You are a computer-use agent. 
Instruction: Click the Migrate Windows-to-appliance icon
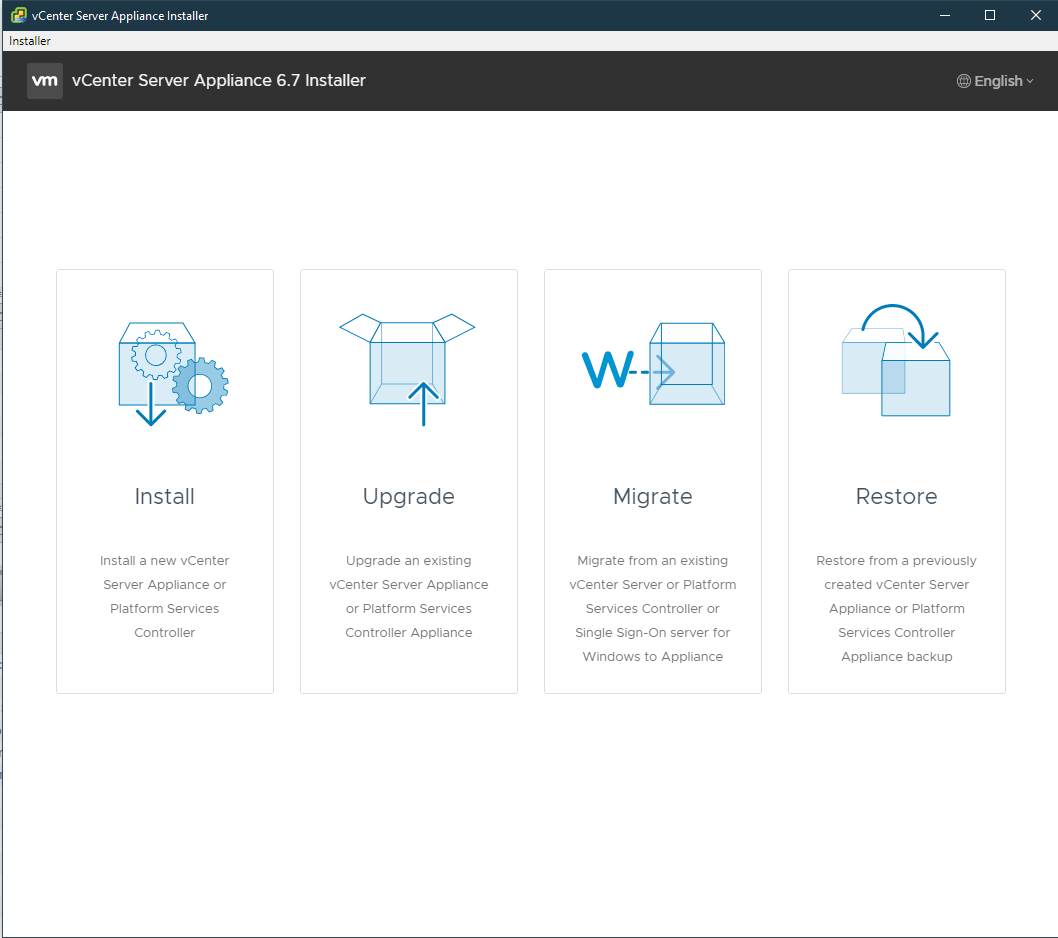652,365
